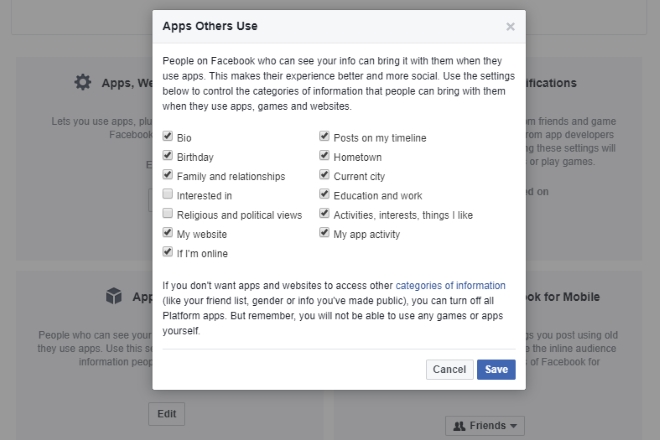Open the categories of information link

[450, 285]
